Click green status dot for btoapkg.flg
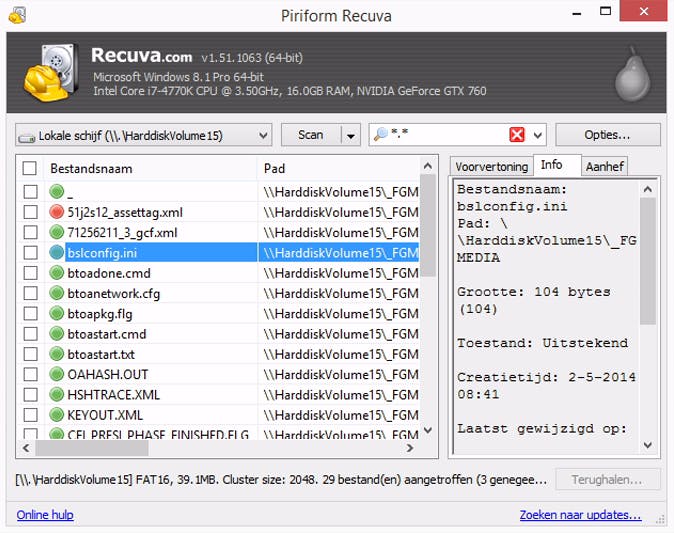 pos(56,313)
